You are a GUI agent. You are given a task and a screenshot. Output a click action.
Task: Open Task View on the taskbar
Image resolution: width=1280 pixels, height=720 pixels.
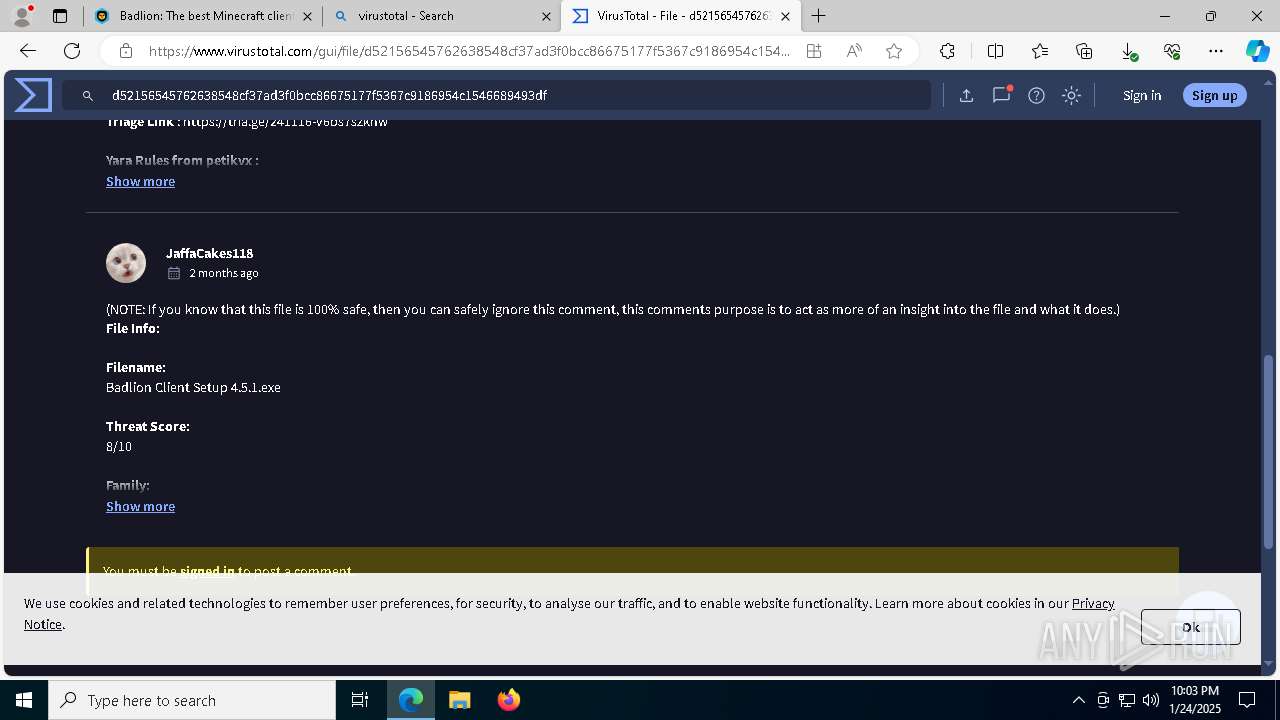point(360,700)
